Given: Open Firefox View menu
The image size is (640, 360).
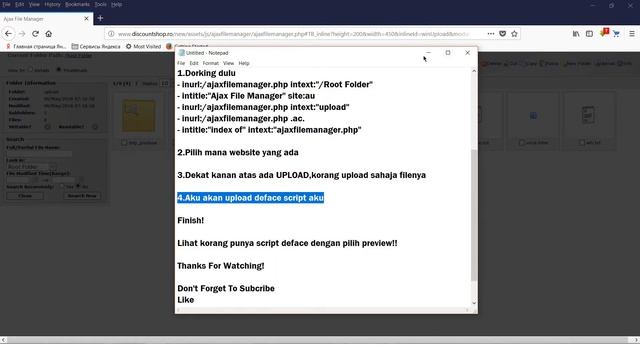Looking at the screenshot, I should pos(34,4).
